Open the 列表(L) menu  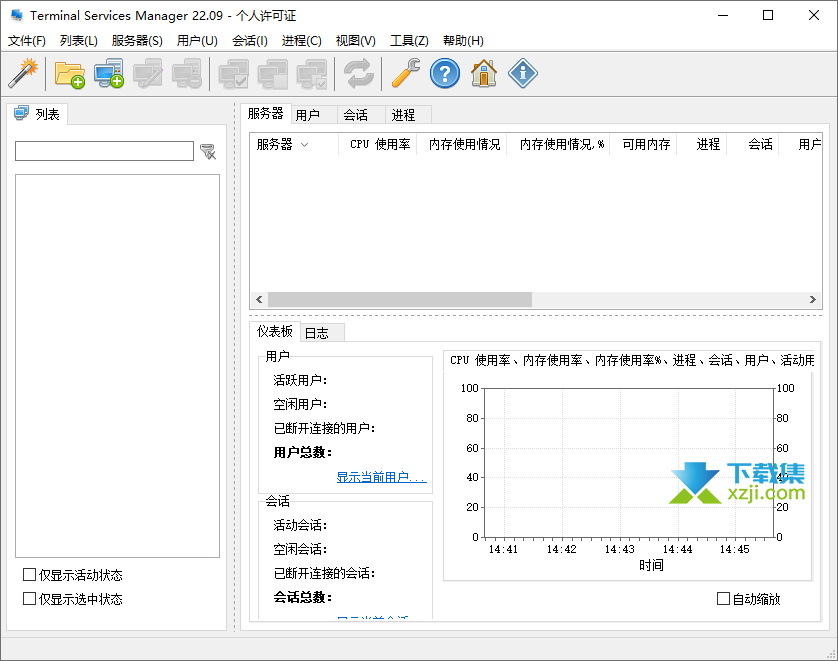pos(79,41)
